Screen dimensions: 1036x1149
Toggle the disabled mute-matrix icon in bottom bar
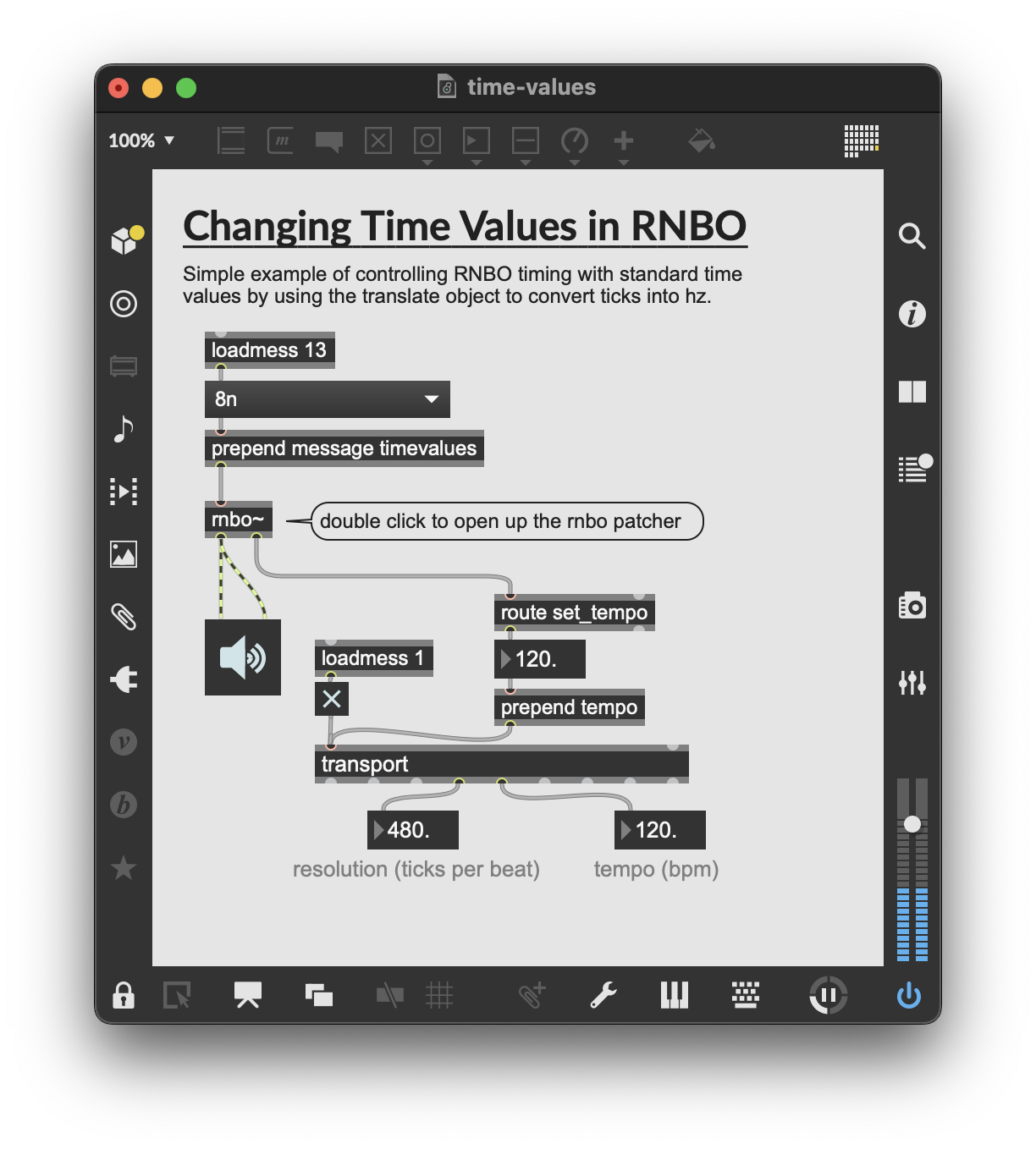(390, 995)
